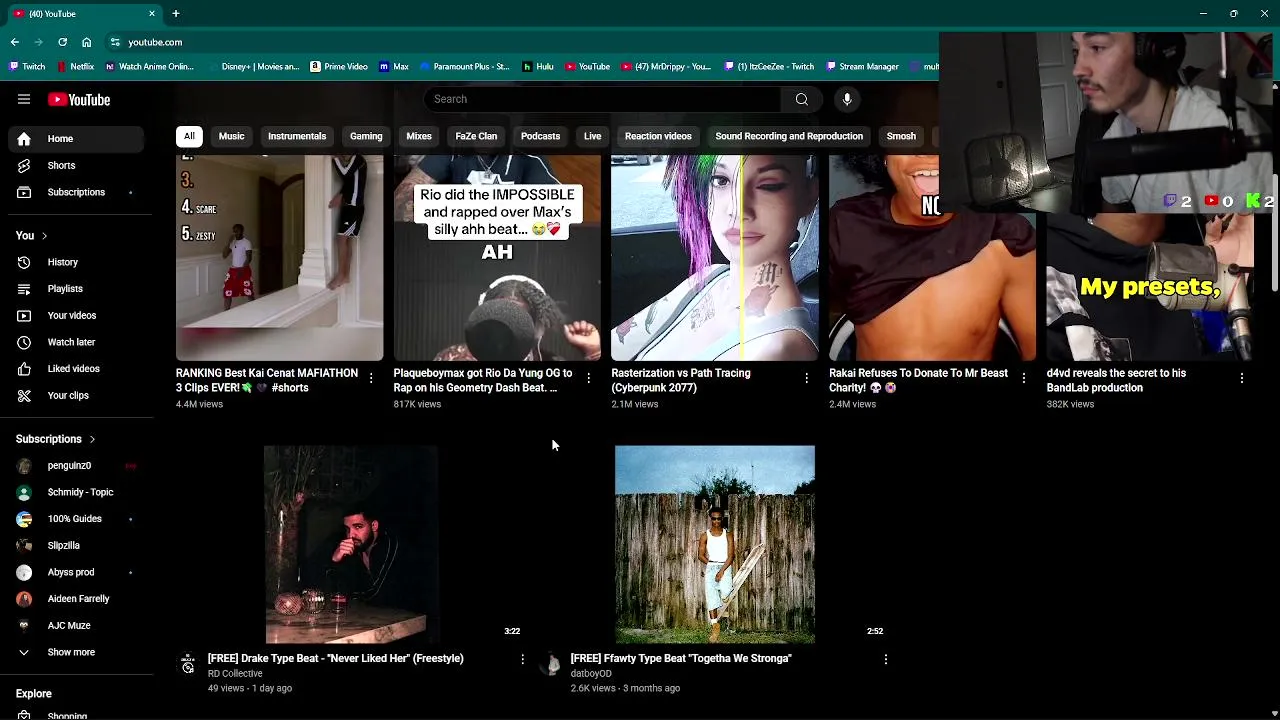
Task: Go back in the browser
Action: 14,42
